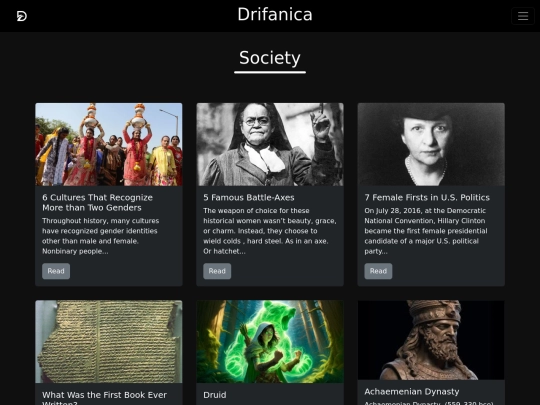Open the bronze bearded bust image
The image size is (540, 405).
(x=431, y=340)
